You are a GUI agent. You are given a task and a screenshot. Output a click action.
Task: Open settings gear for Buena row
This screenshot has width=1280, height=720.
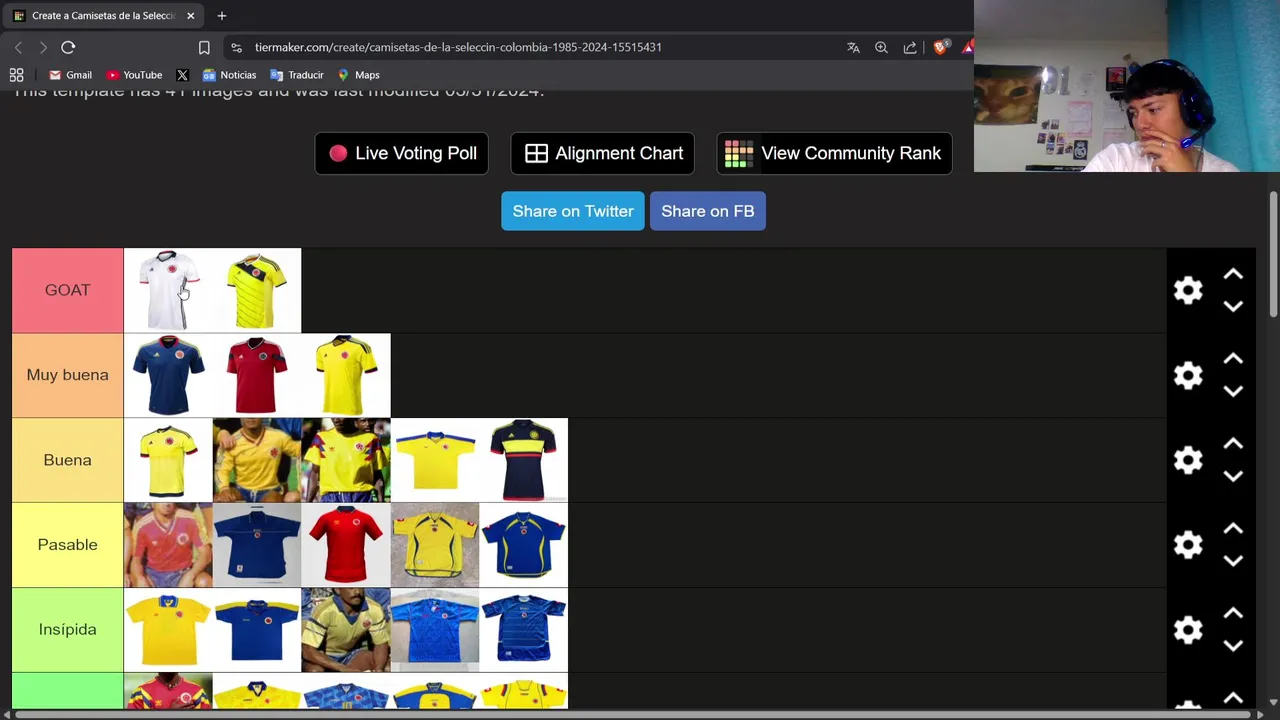1188,460
